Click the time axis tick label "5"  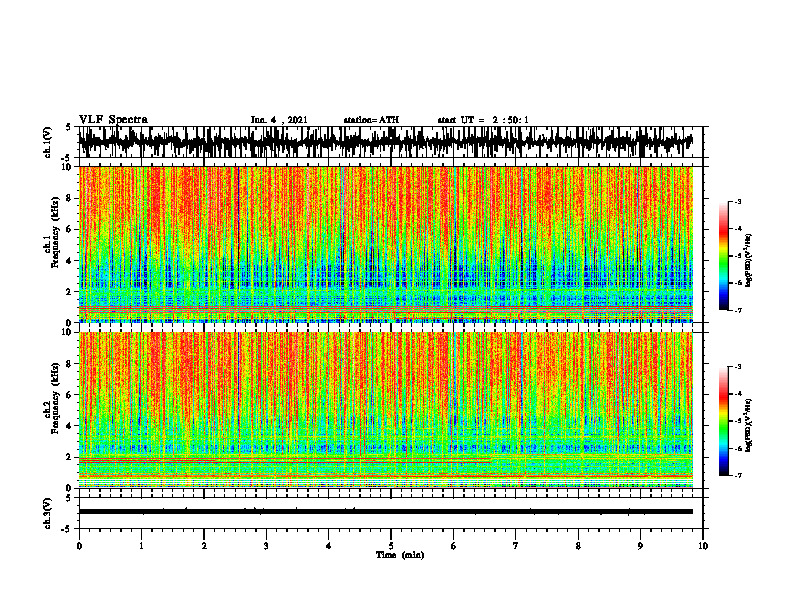point(391,546)
